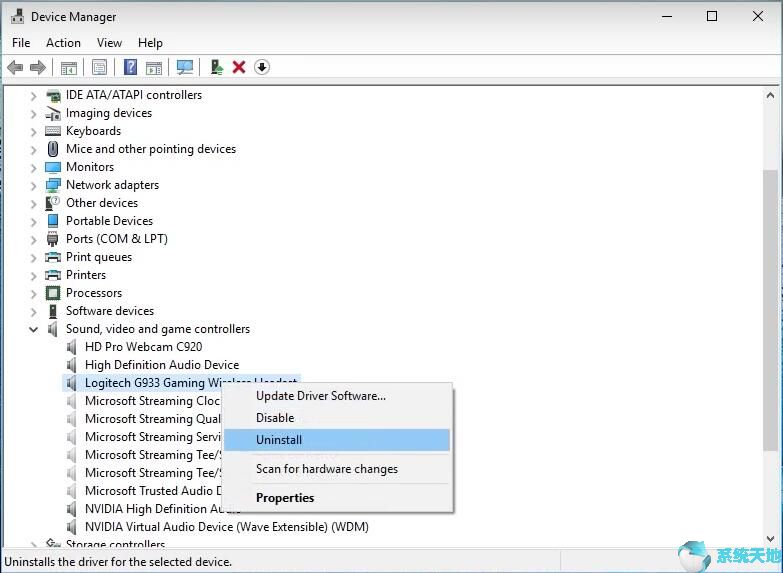The image size is (783, 573).
Task: Click the blue Help question-mark icon
Action: click(x=130, y=67)
